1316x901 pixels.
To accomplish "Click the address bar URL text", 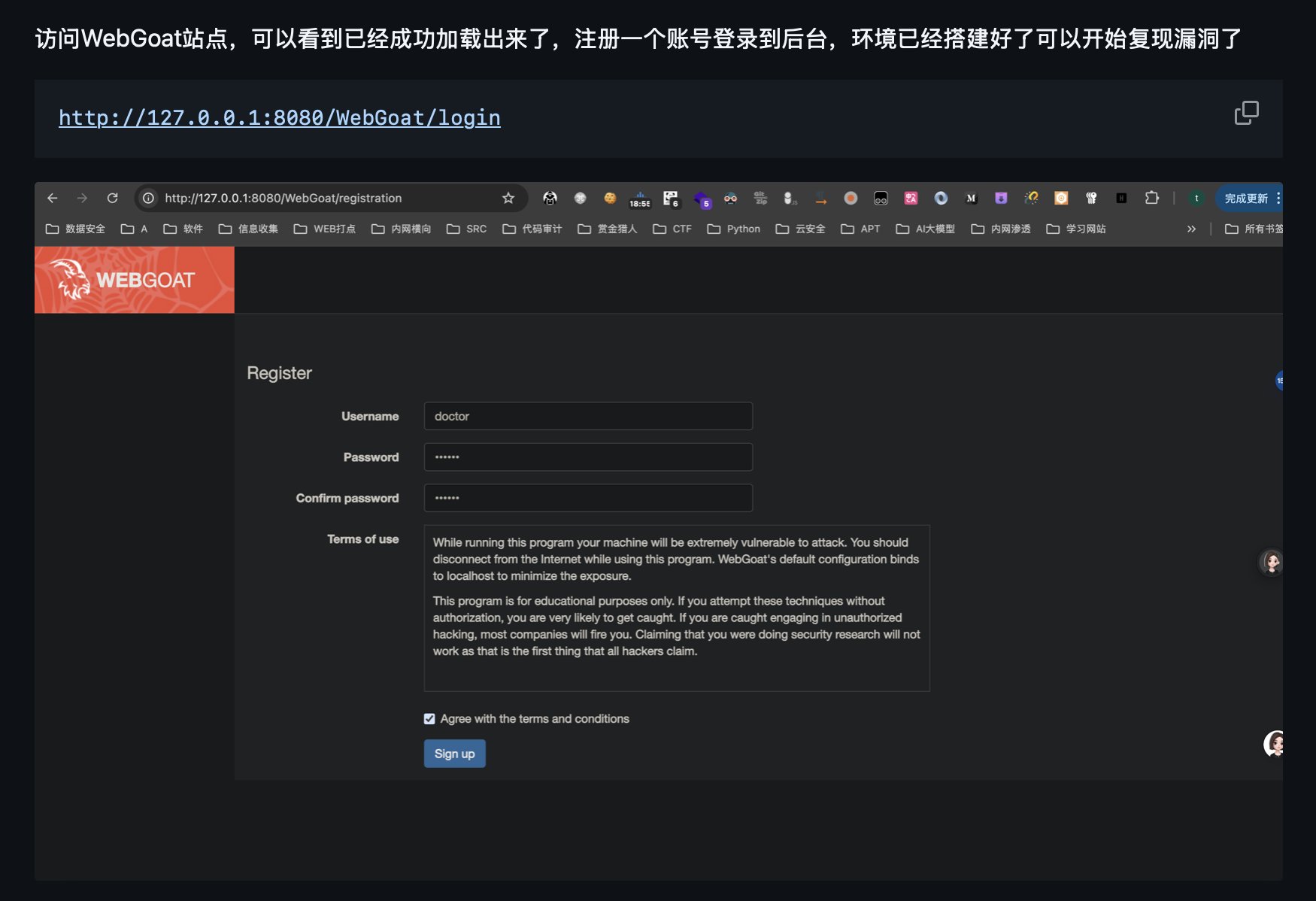I will pos(284,198).
